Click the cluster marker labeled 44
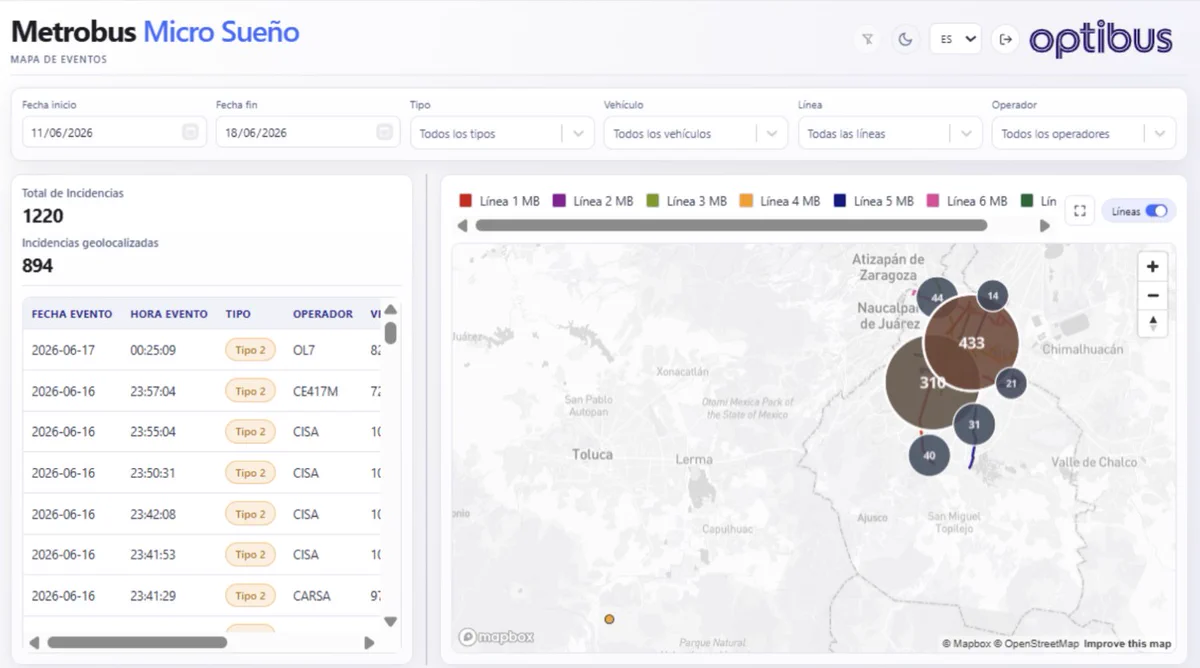Screen dimensions: 1200x668 (x=937, y=298)
